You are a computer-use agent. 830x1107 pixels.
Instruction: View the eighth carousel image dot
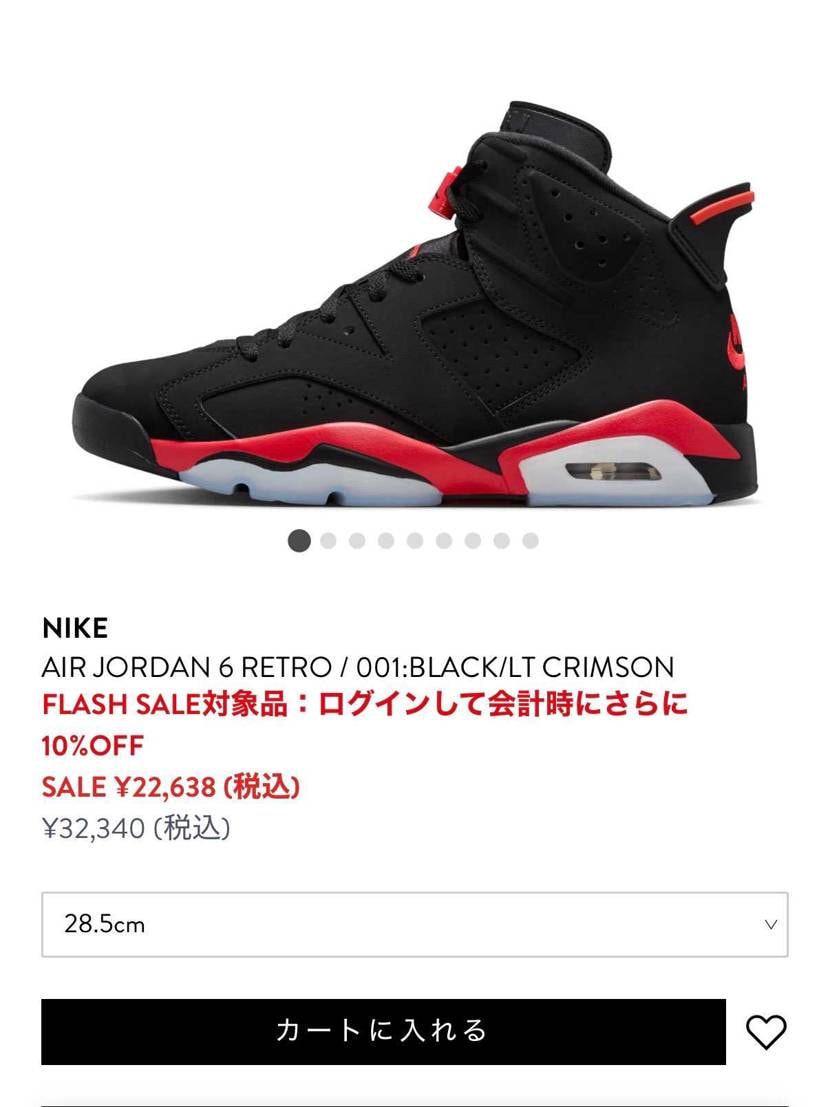pos(502,541)
